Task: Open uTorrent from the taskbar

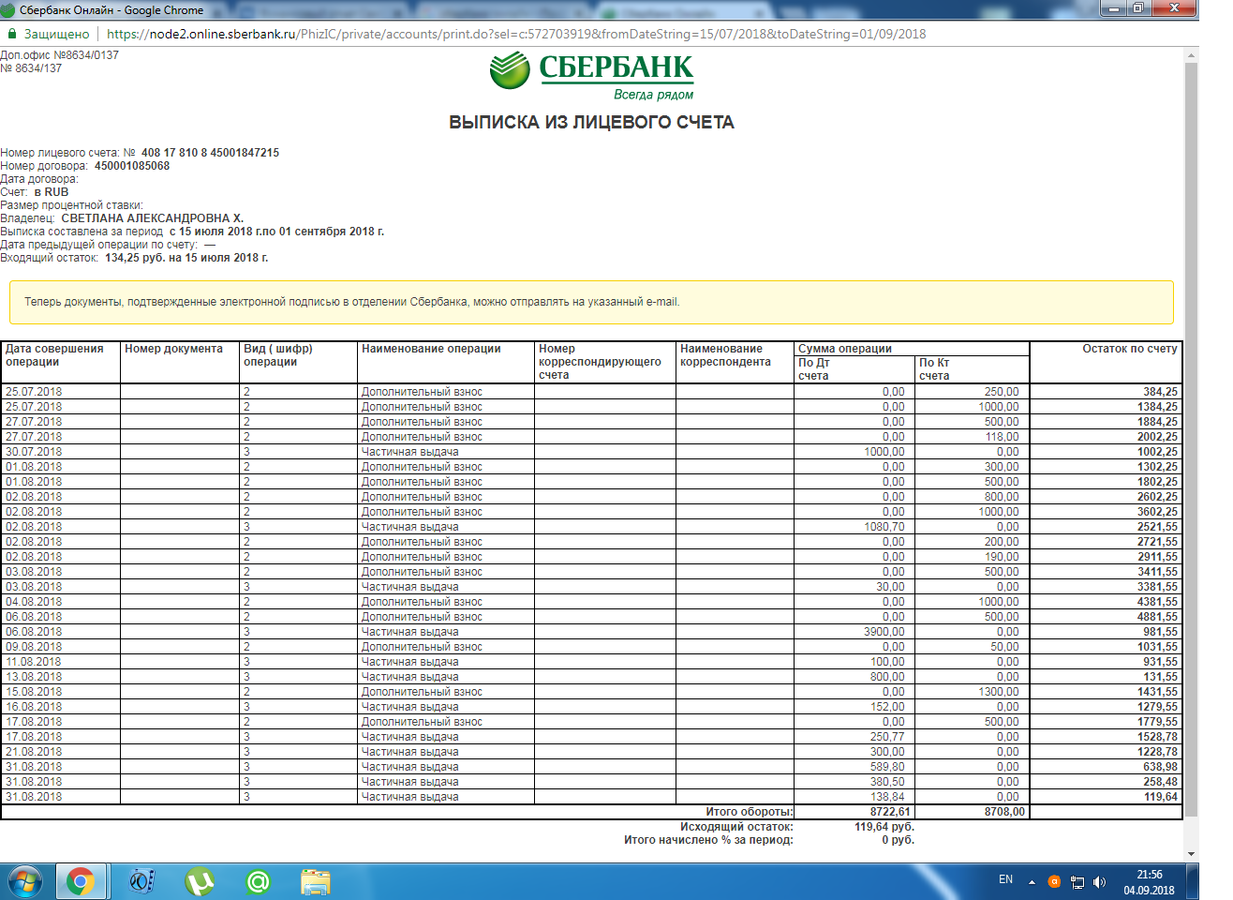Action: pos(200,881)
